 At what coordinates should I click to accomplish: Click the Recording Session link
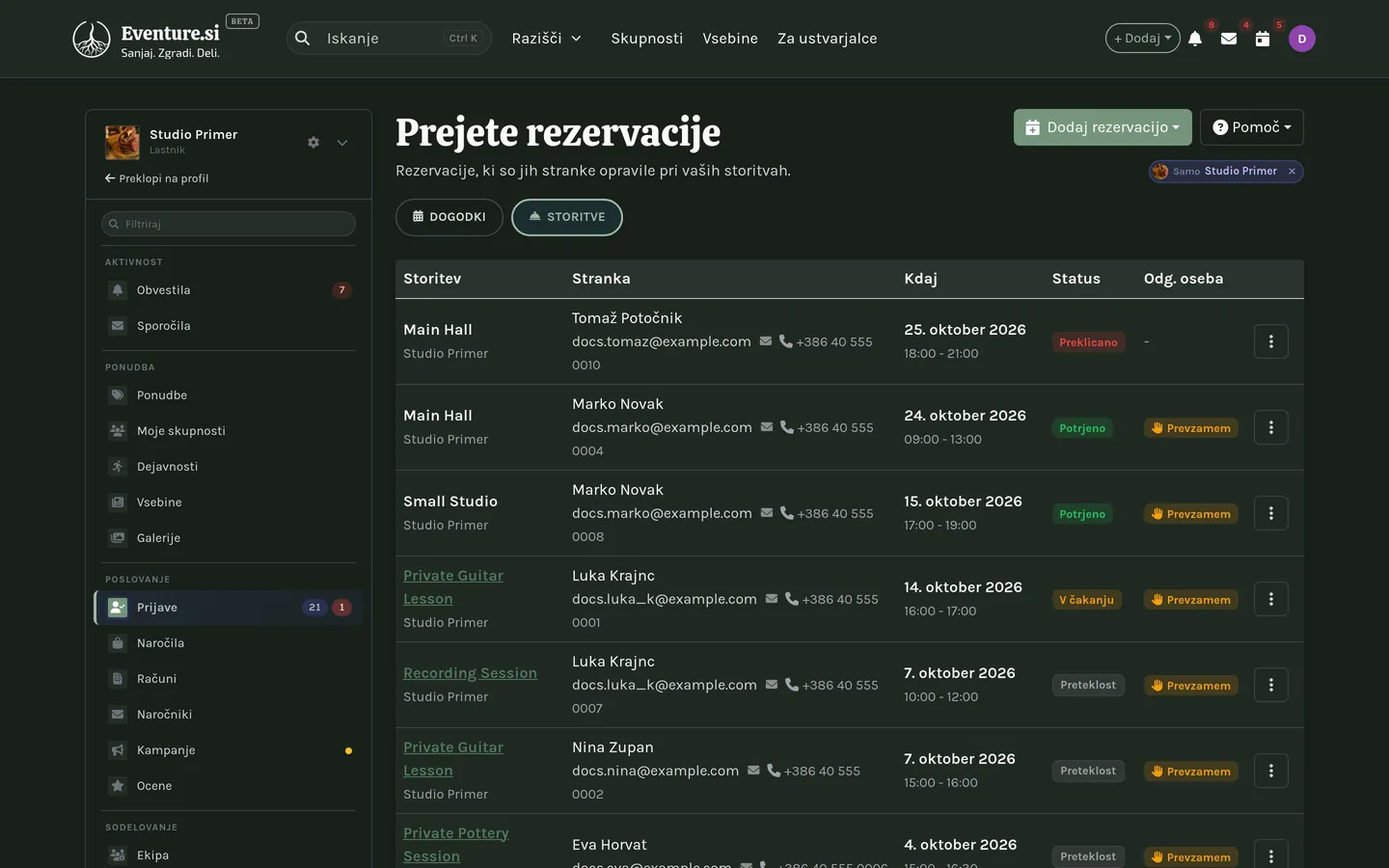pyautogui.click(x=471, y=673)
